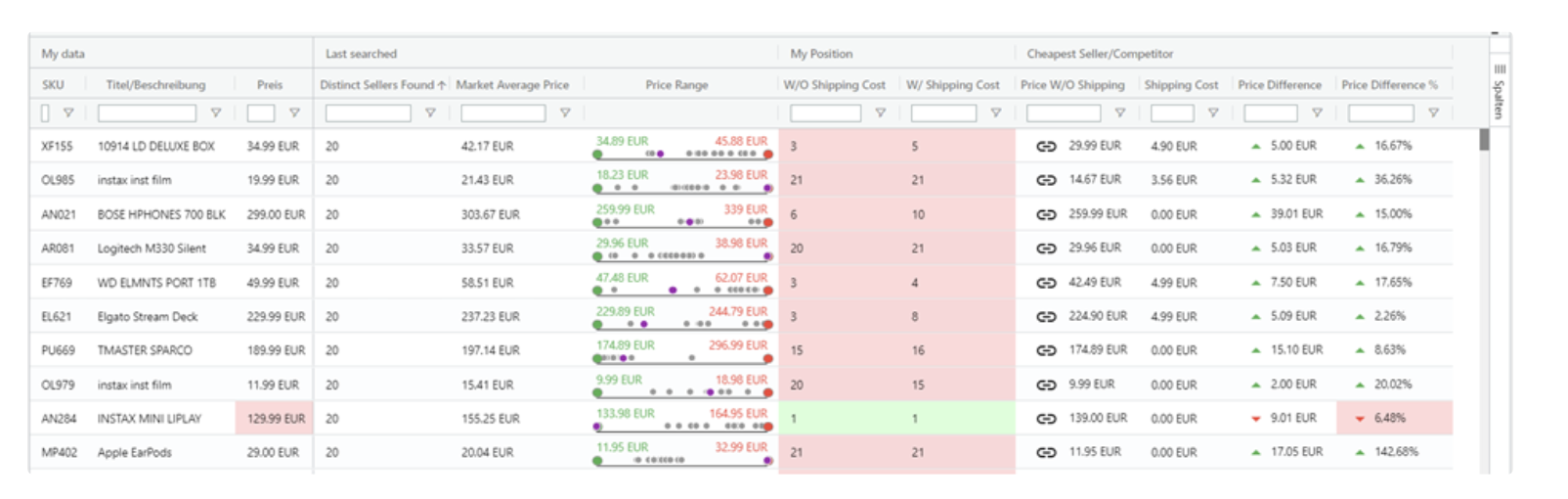Click price range chart for Elgato Stream Deck
This screenshot has width=1568, height=499.
tap(682, 317)
